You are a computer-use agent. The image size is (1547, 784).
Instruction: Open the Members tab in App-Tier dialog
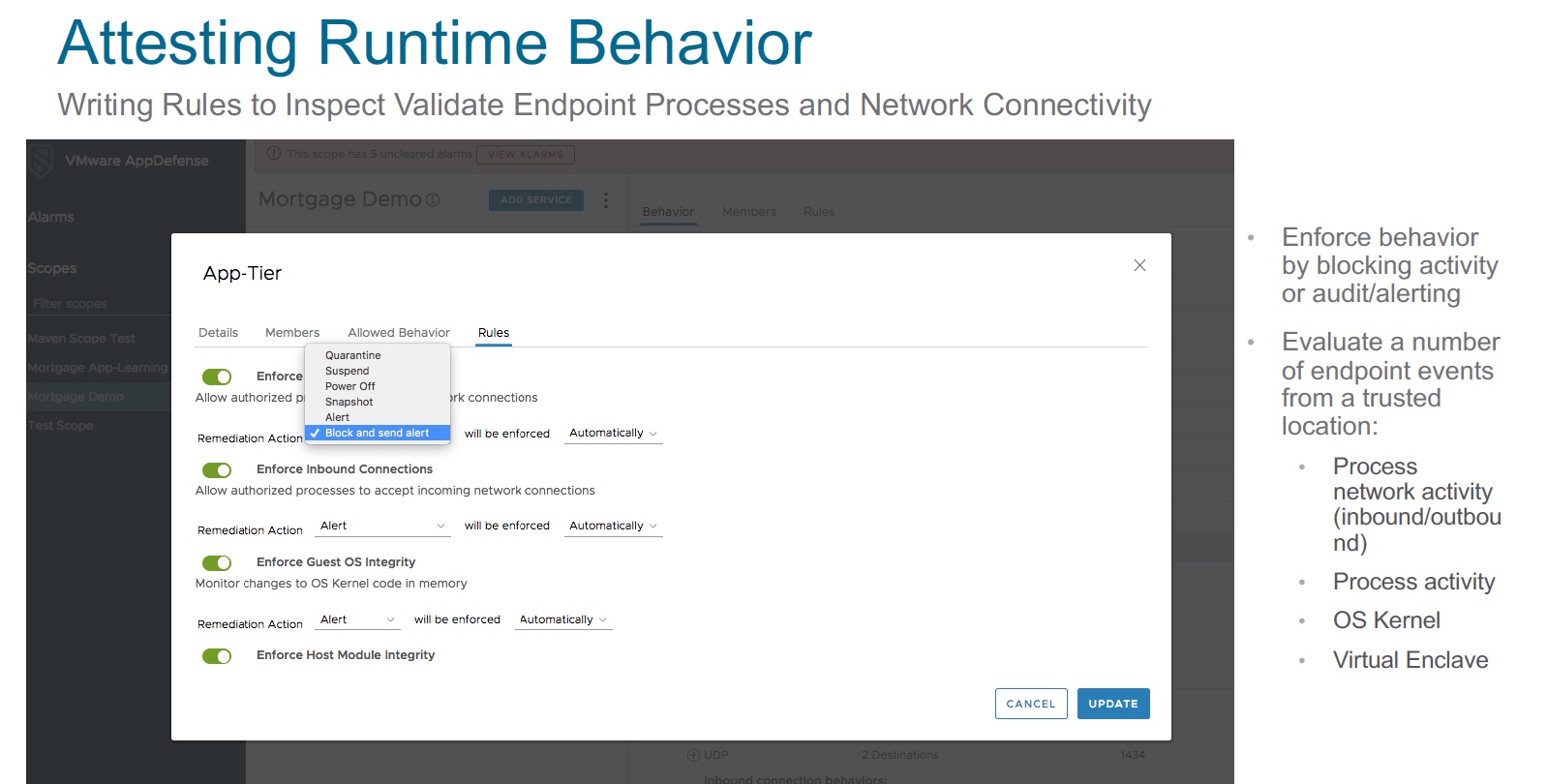tap(292, 332)
